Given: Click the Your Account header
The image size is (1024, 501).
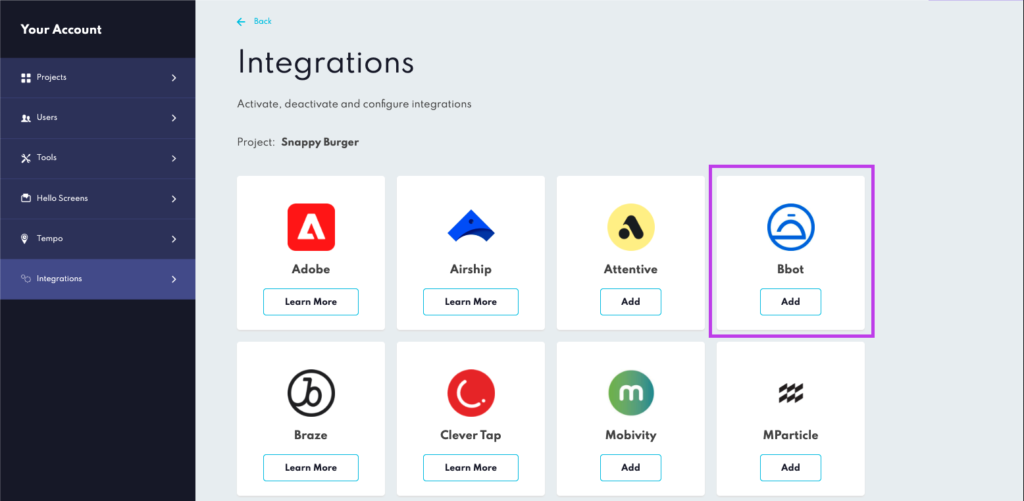Looking at the screenshot, I should click(61, 29).
